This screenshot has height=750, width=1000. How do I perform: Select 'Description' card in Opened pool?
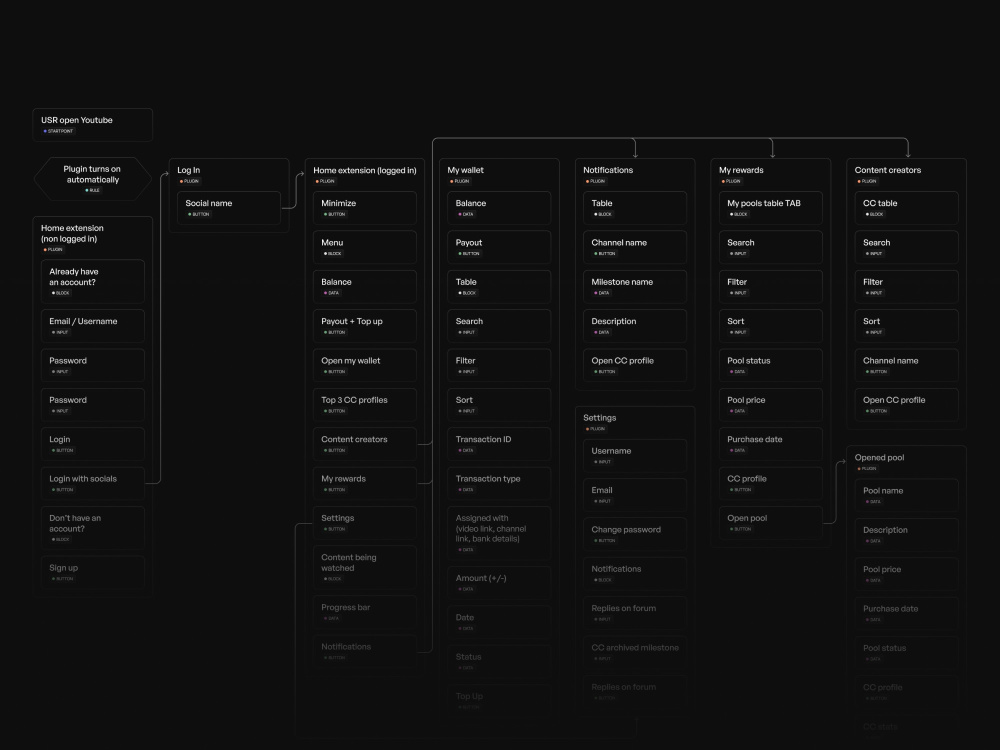coord(907,535)
